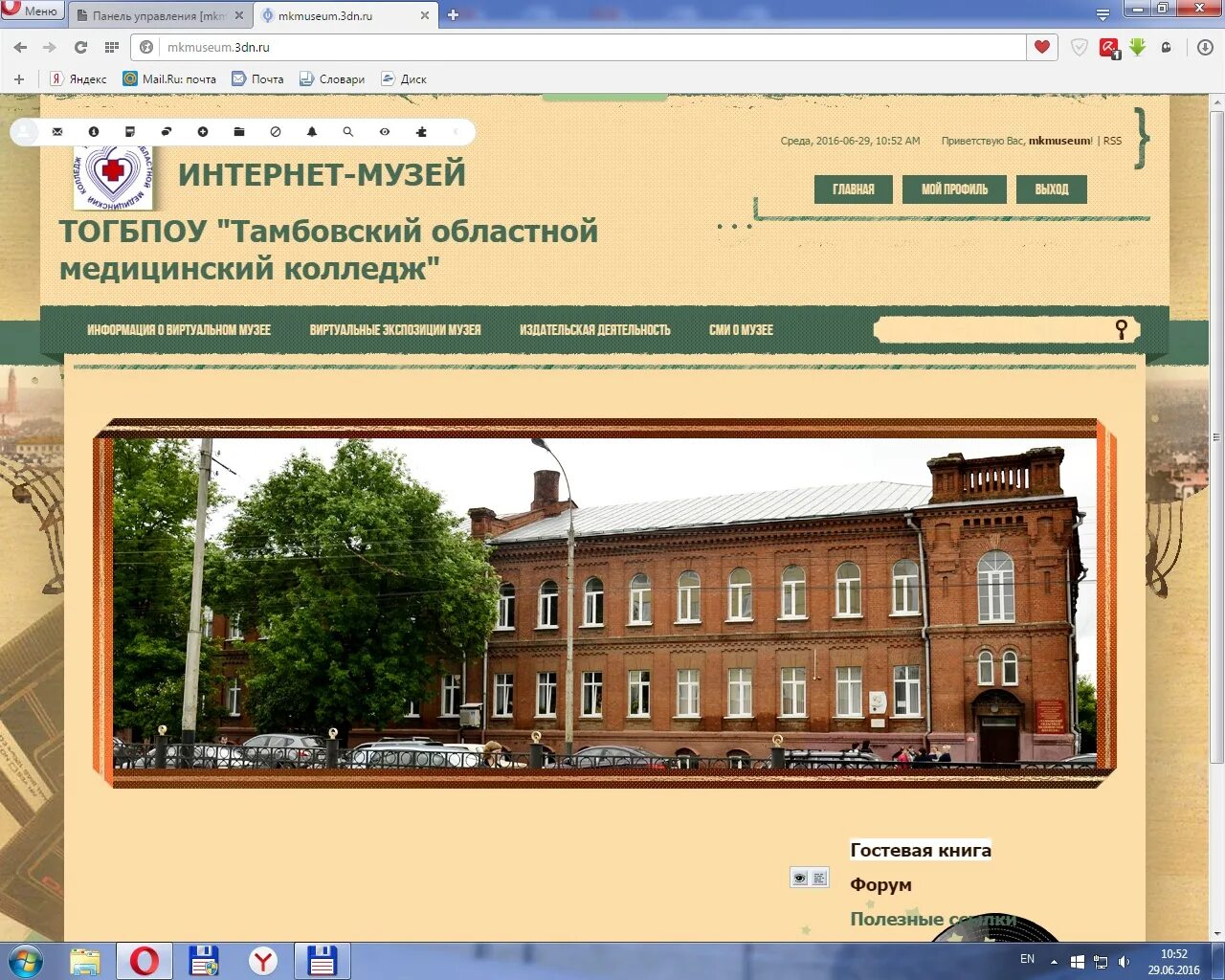Open МОЙ ПРОФИЛЬ
The image size is (1225, 980).
[954, 189]
